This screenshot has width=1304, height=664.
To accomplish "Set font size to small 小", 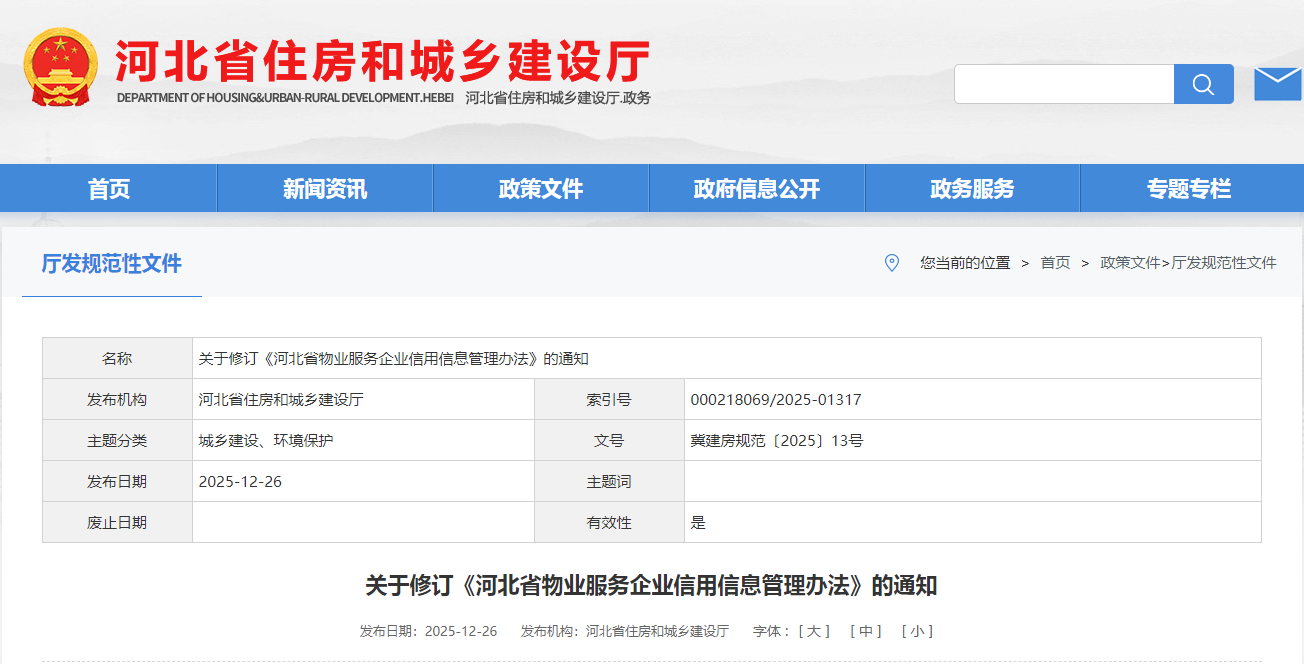I will 917,631.
